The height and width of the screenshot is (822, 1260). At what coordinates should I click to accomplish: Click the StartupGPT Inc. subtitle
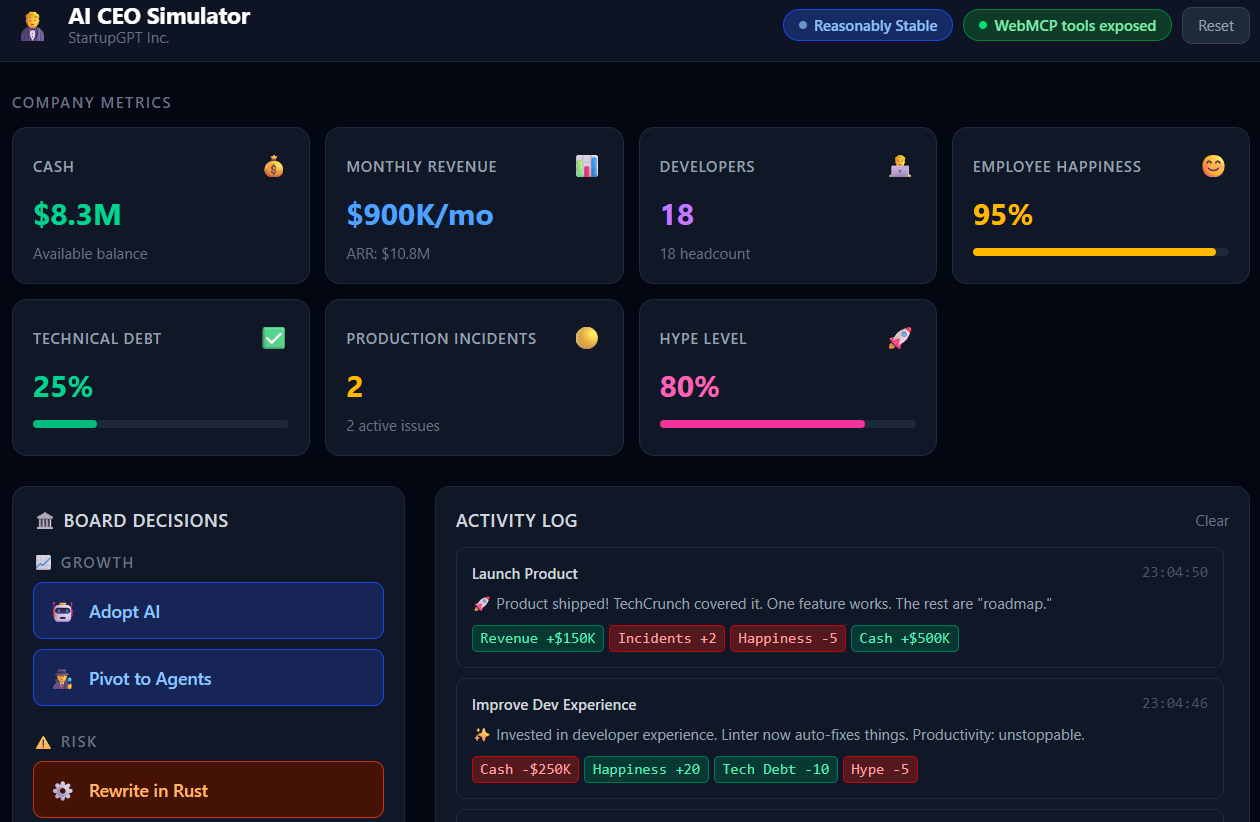[x=119, y=38]
